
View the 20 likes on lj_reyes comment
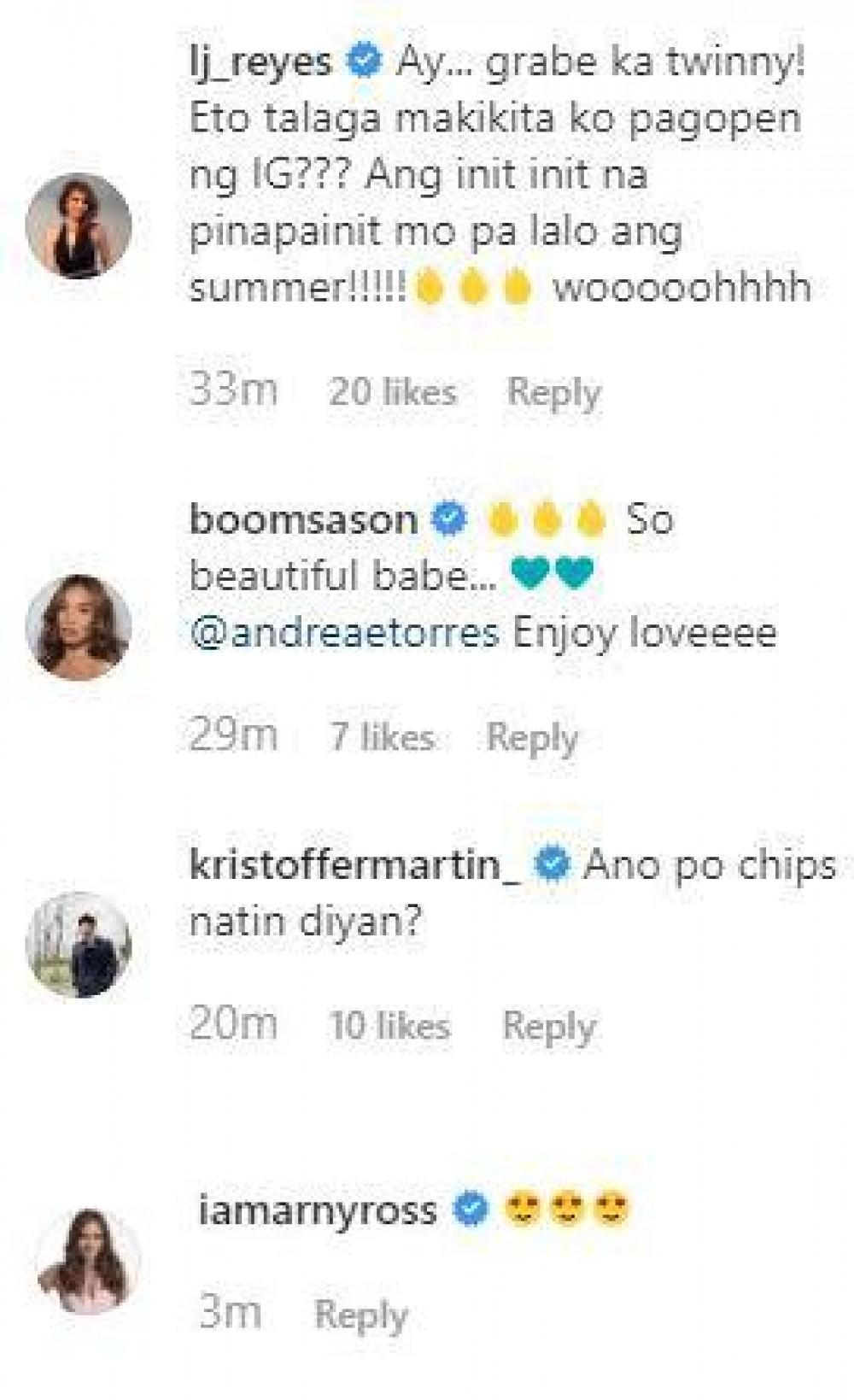click(x=393, y=392)
